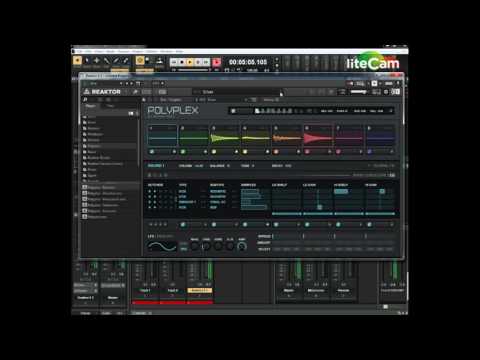480x360 pixels.
Task: Select the yellow waveform in sample slot 4
Action: tap(256, 138)
